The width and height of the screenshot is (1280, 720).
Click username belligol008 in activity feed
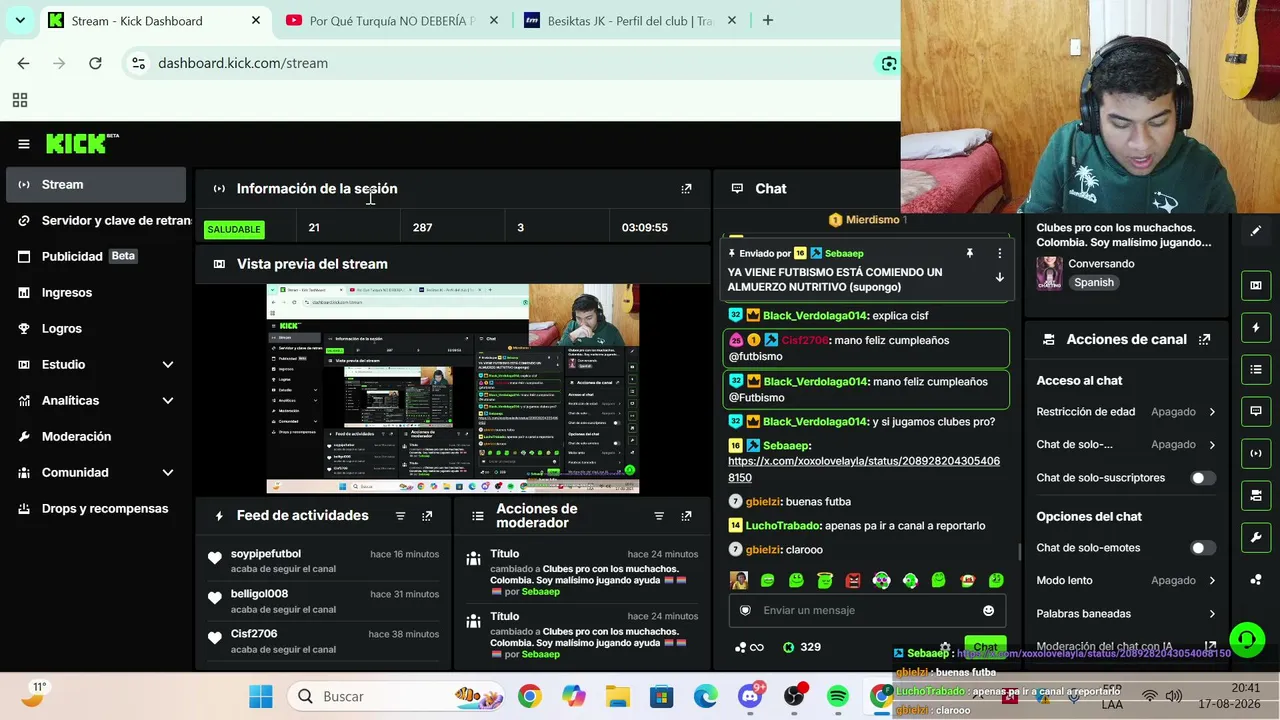pos(259,594)
